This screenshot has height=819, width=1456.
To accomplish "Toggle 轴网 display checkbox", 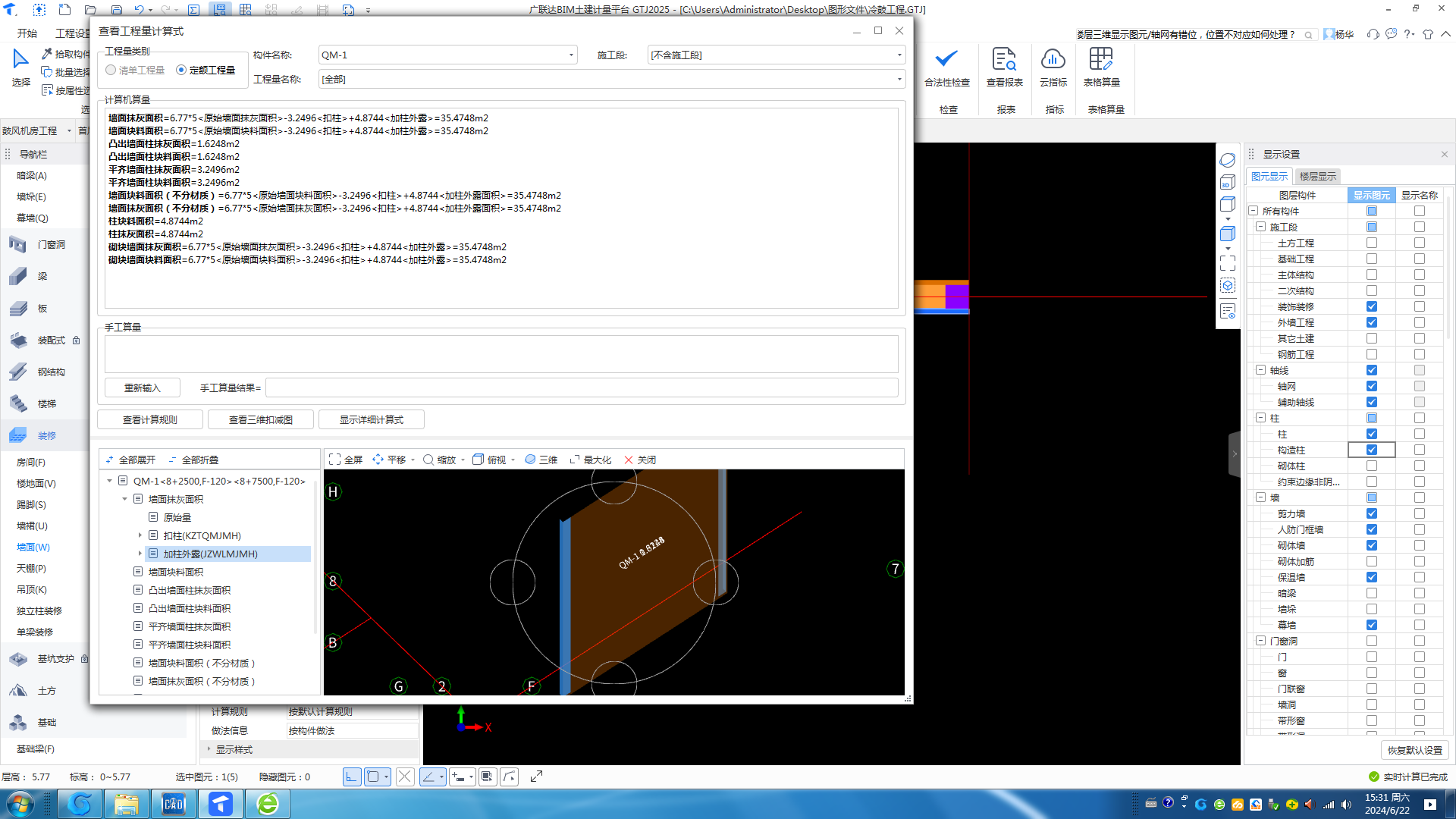I will tap(1371, 386).
